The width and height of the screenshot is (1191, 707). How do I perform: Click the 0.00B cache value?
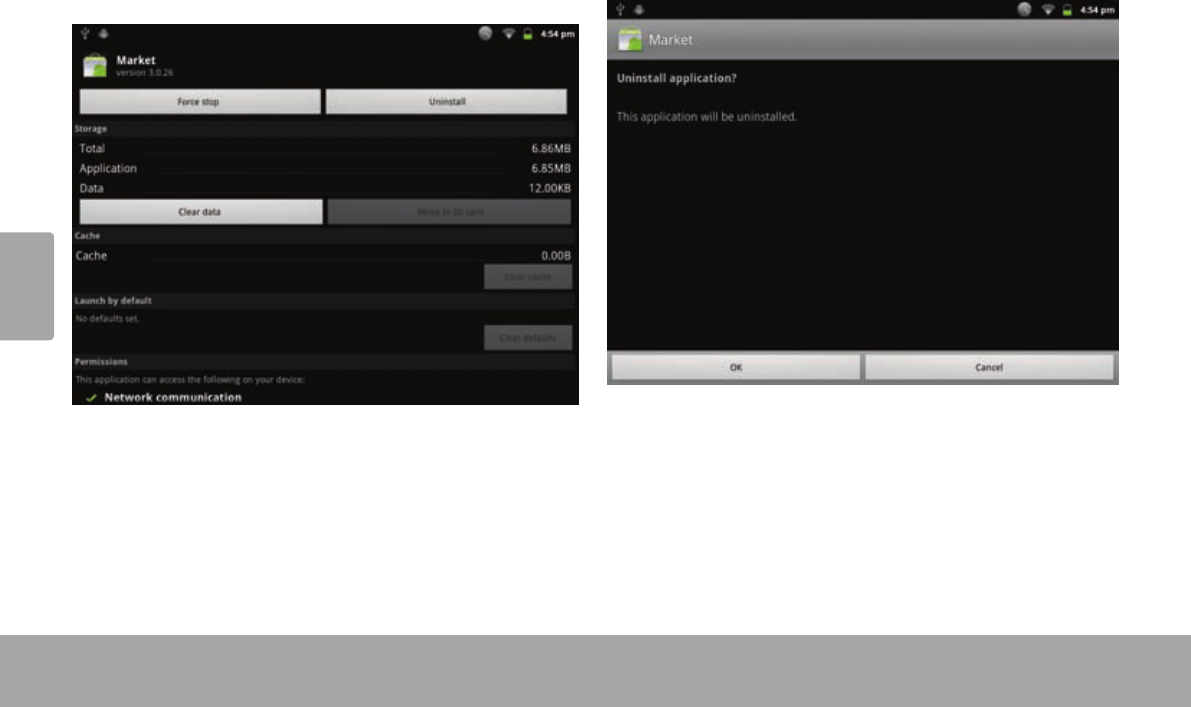556,256
